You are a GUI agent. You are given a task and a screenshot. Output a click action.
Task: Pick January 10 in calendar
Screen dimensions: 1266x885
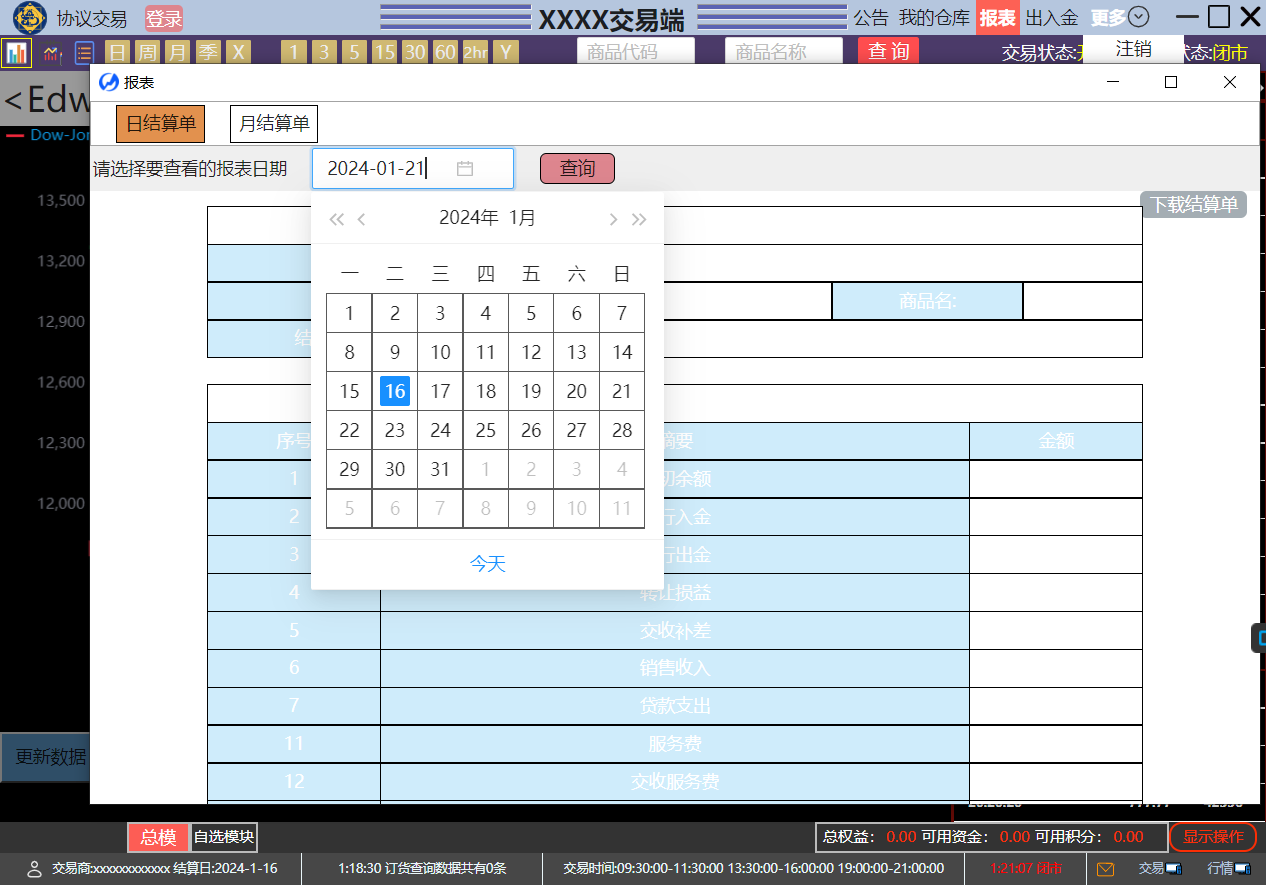[440, 352]
